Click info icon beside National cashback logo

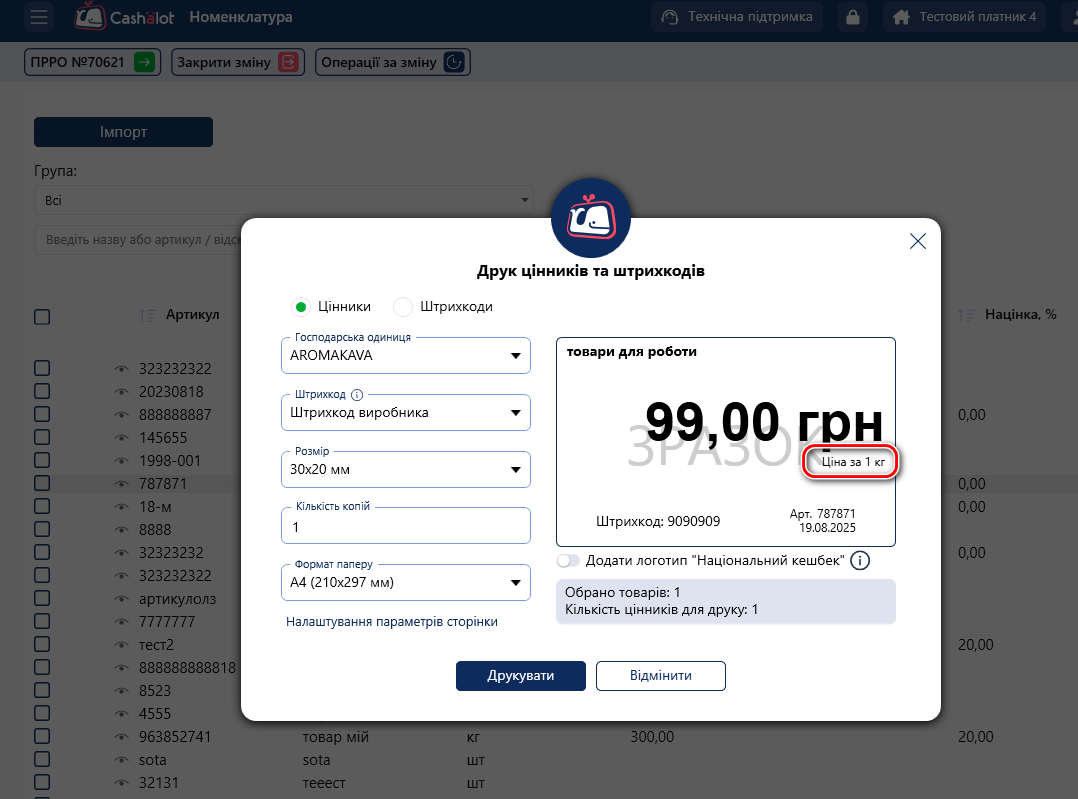click(859, 561)
